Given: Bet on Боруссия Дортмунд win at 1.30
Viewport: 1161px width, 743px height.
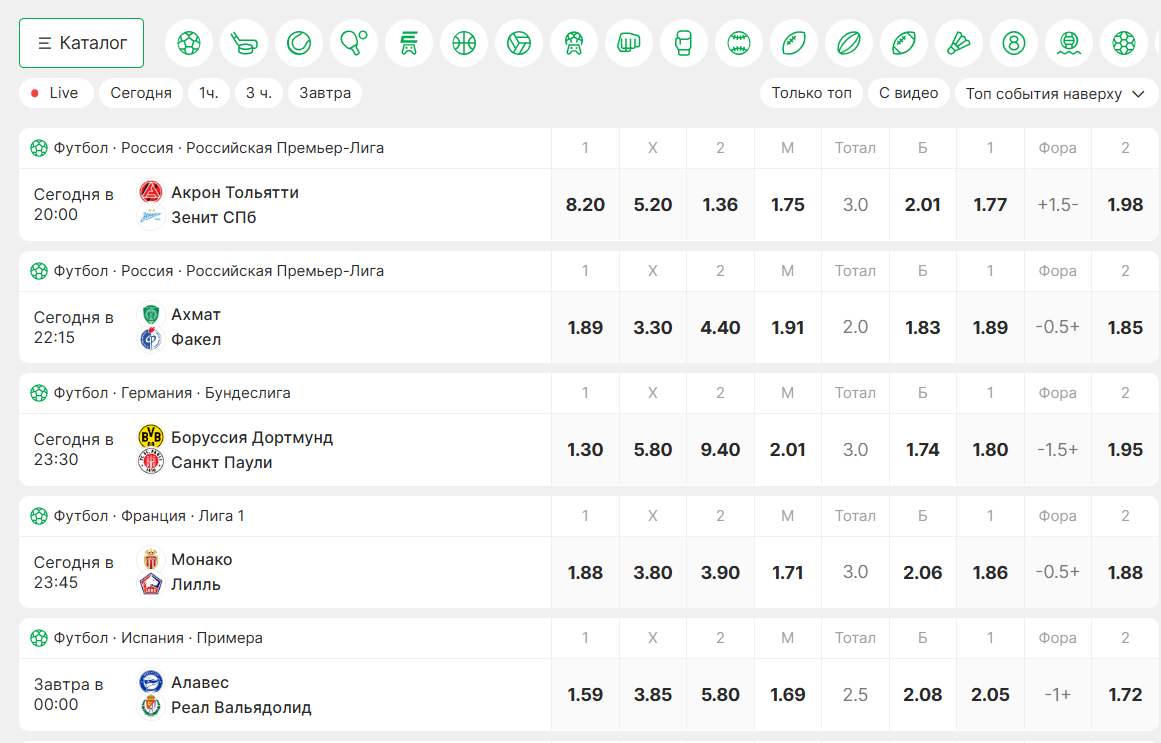Looking at the screenshot, I should click(x=585, y=450).
